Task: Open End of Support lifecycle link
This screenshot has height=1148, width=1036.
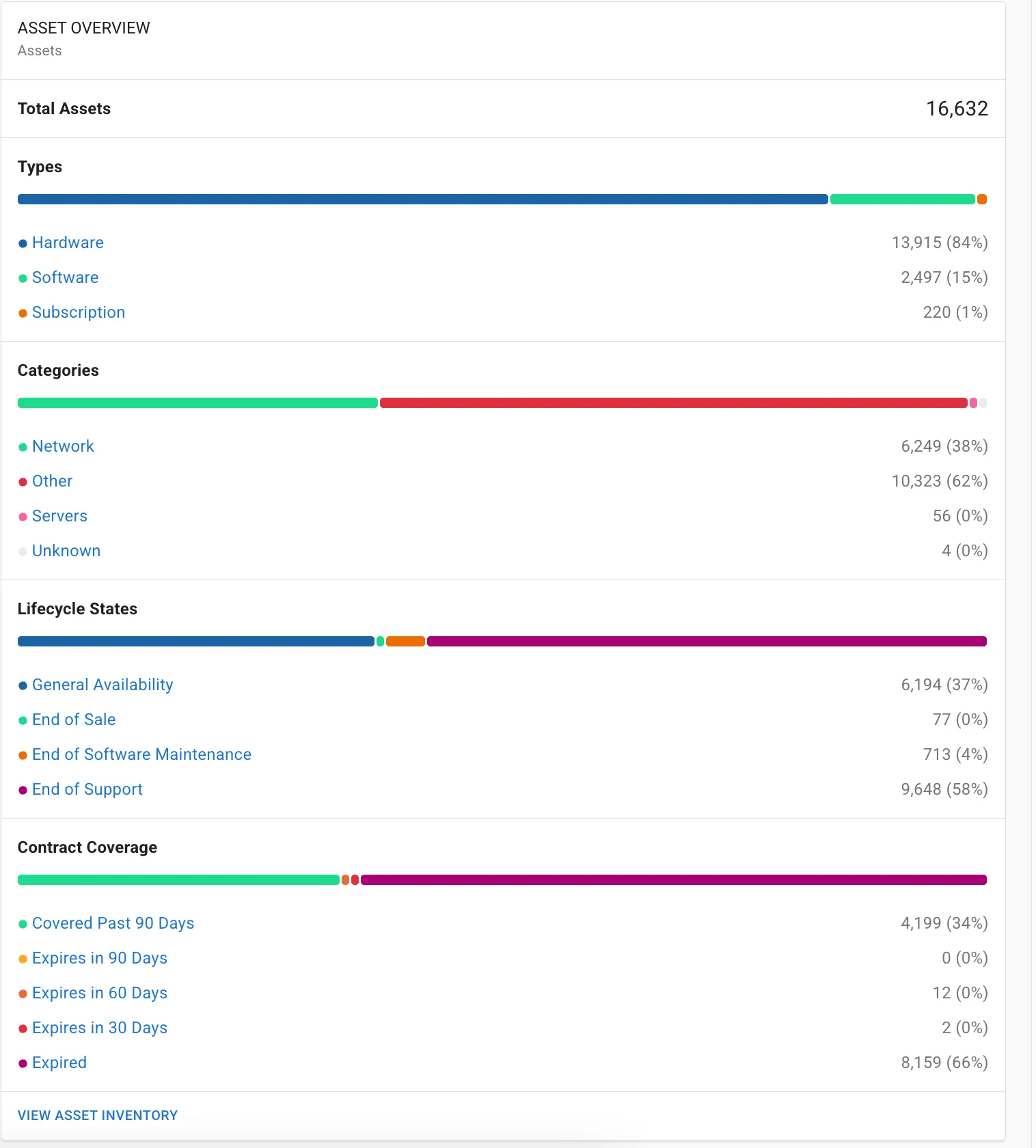Action: [87, 789]
